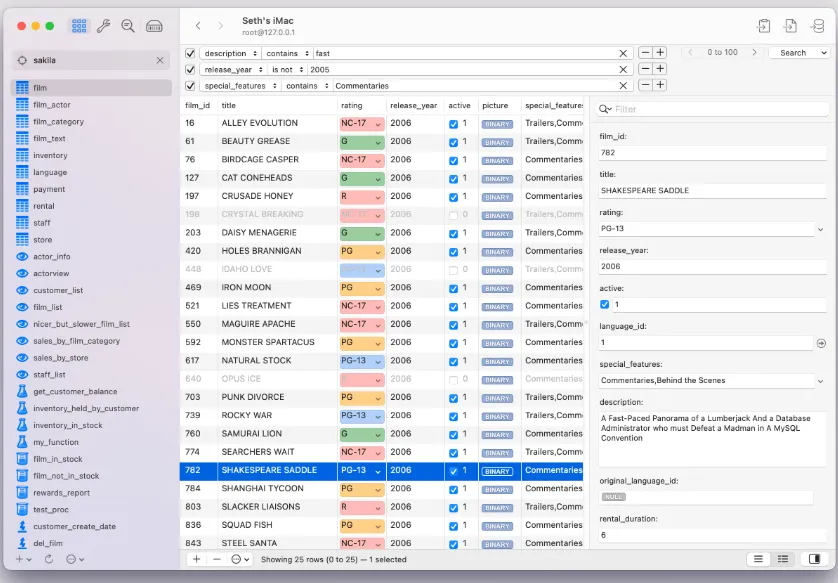
Task: Add a new row with the plus button
Action: pos(196,559)
